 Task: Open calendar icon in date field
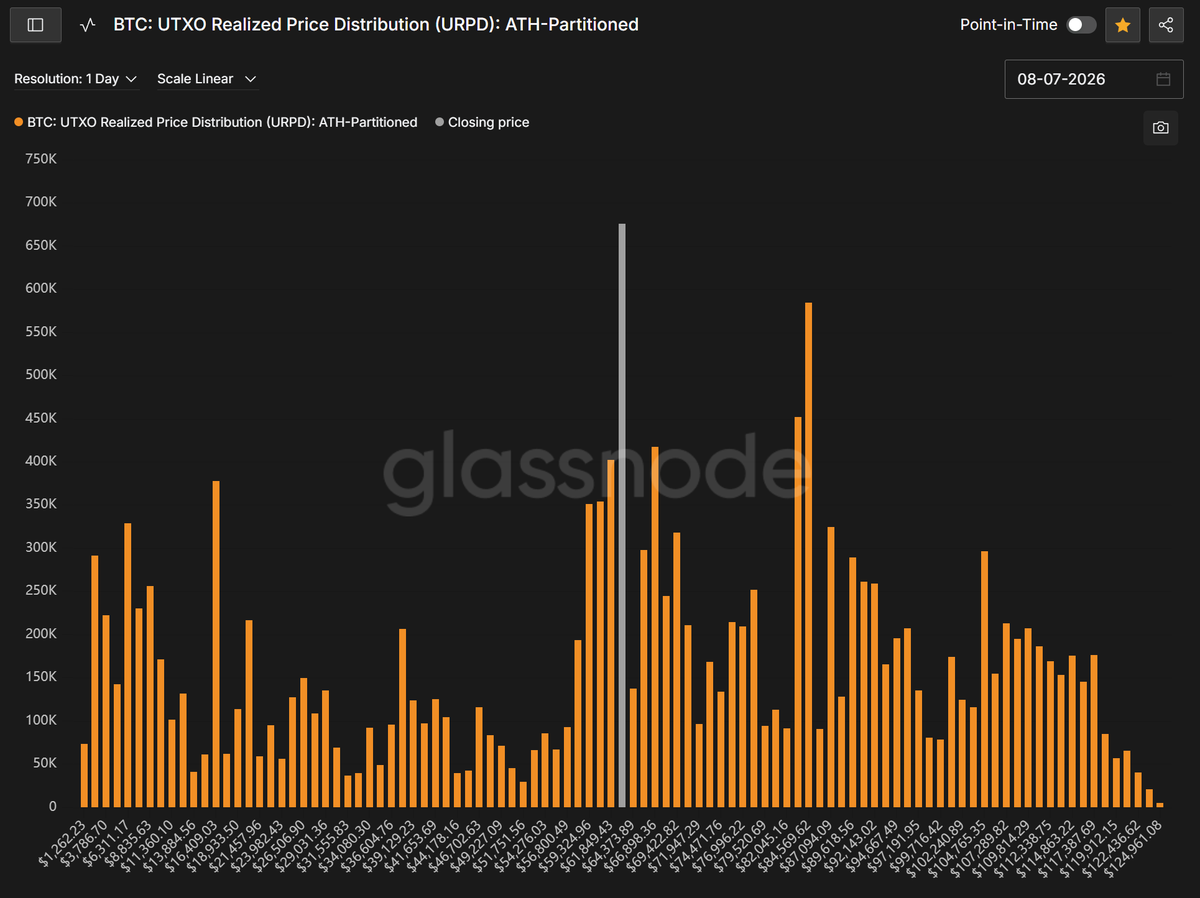pyautogui.click(x=1163, y=79)
